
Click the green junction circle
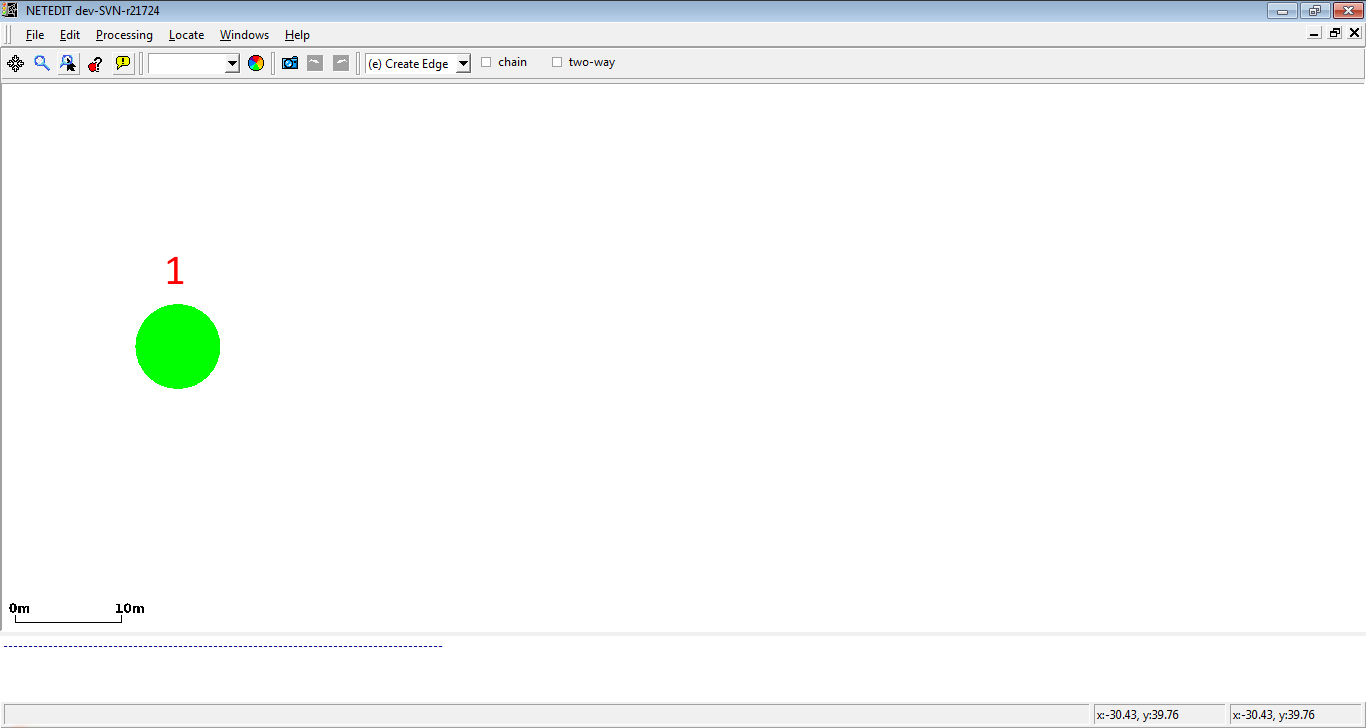[178, 346]
